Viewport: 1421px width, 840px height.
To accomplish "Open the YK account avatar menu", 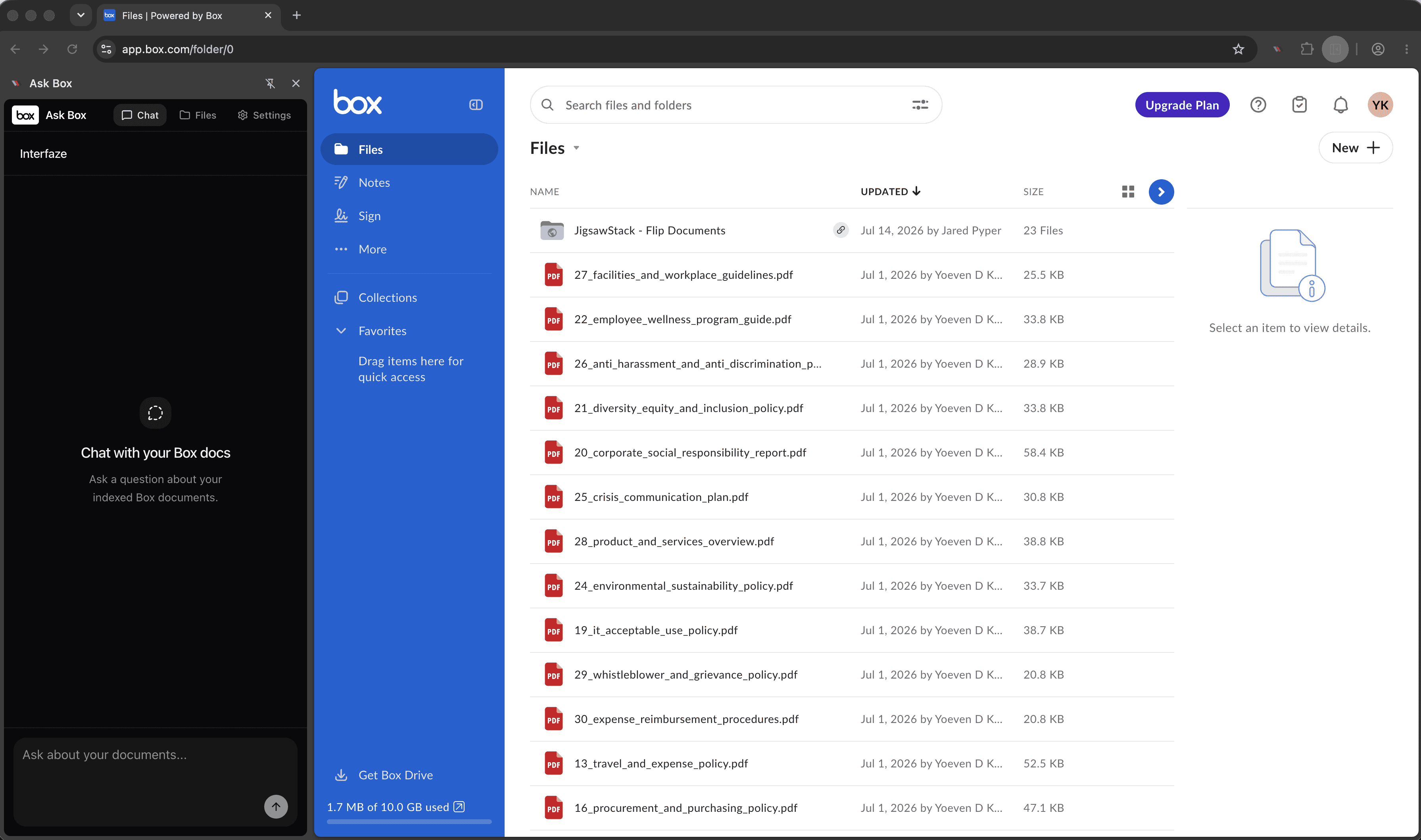I will point(1380,105).
